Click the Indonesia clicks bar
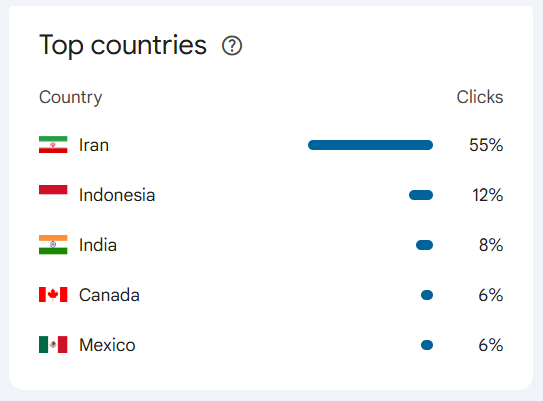This screenshot has width=543, height=401. 421,195
